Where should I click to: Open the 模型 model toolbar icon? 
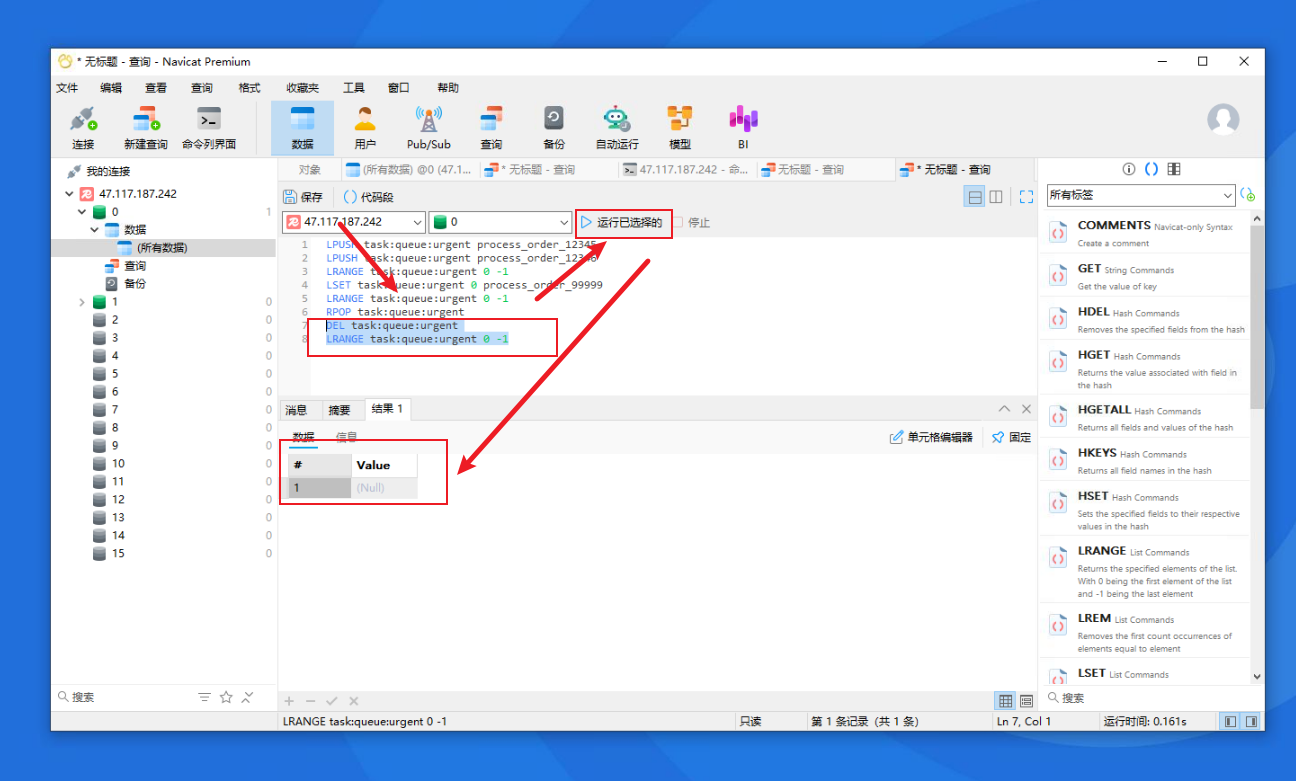(680, 128)
